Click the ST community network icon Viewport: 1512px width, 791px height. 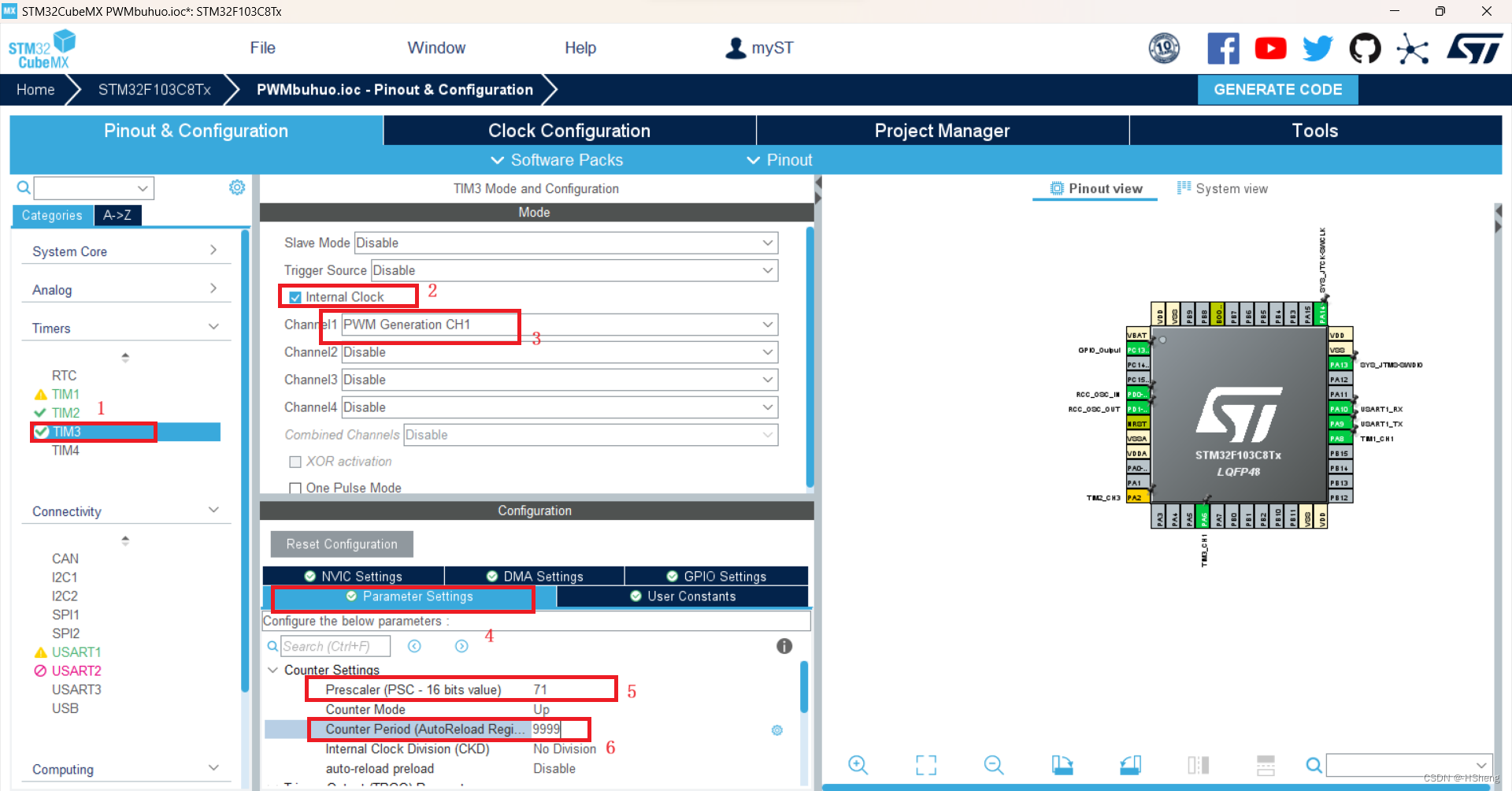coord(1413,49)
